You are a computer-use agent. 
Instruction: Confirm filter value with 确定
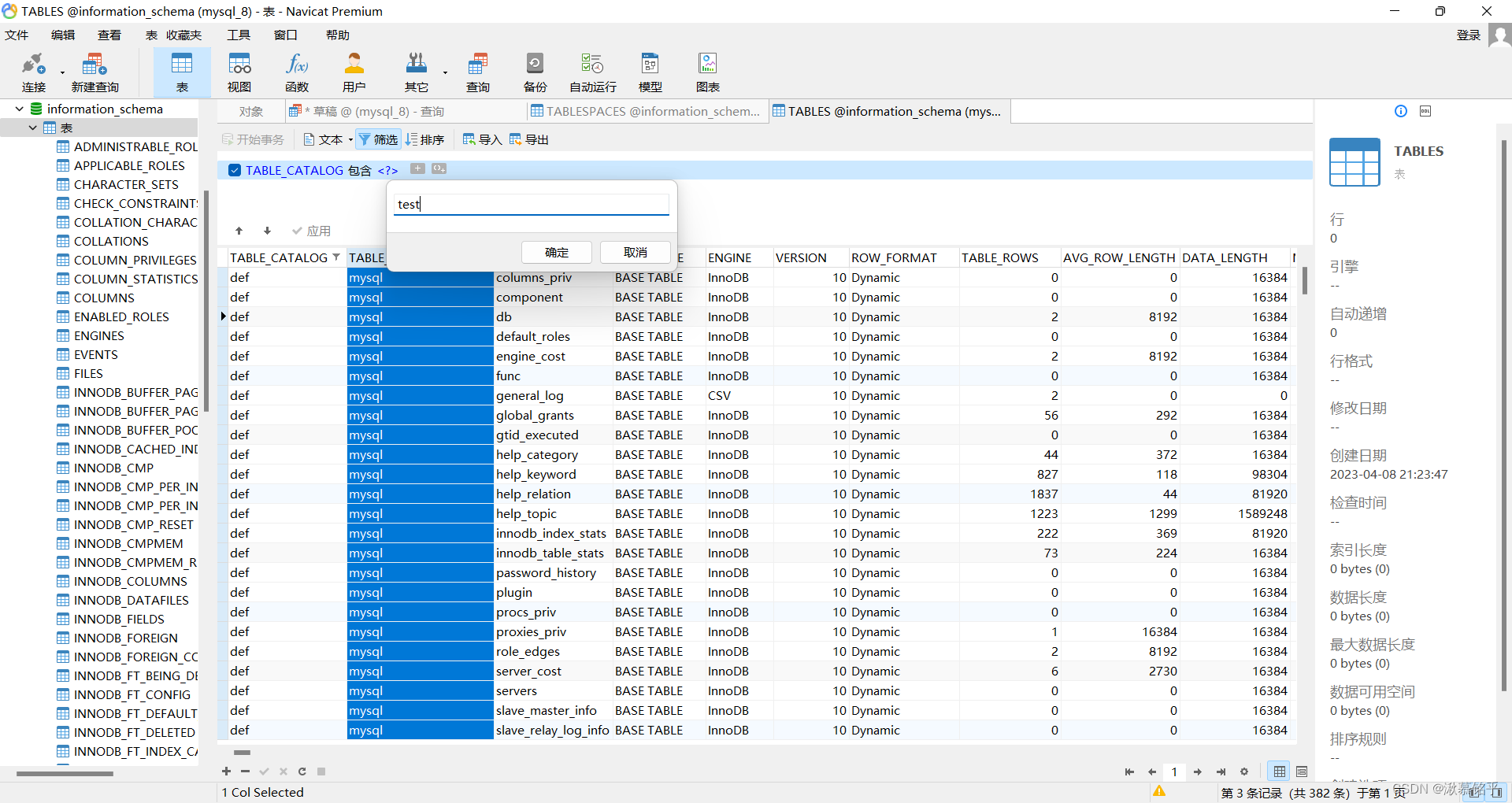(x=557, y=252)
